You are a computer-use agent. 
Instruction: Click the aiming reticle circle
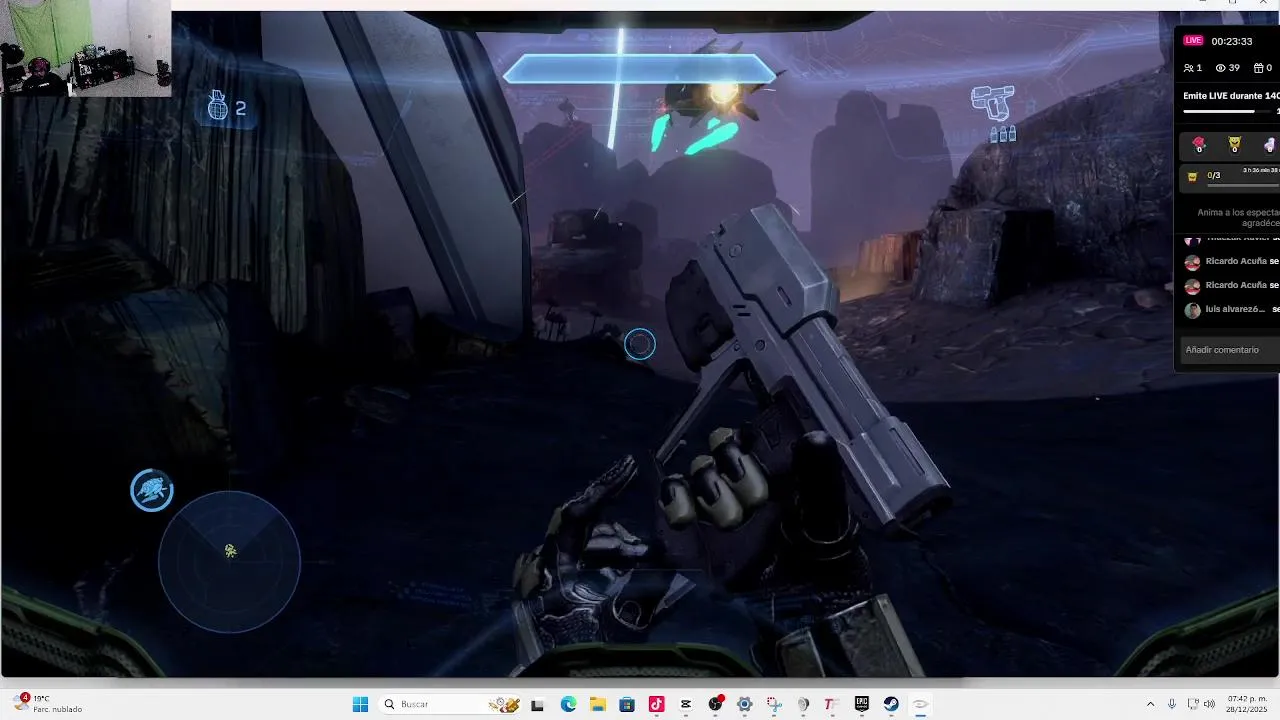[640, 344]
